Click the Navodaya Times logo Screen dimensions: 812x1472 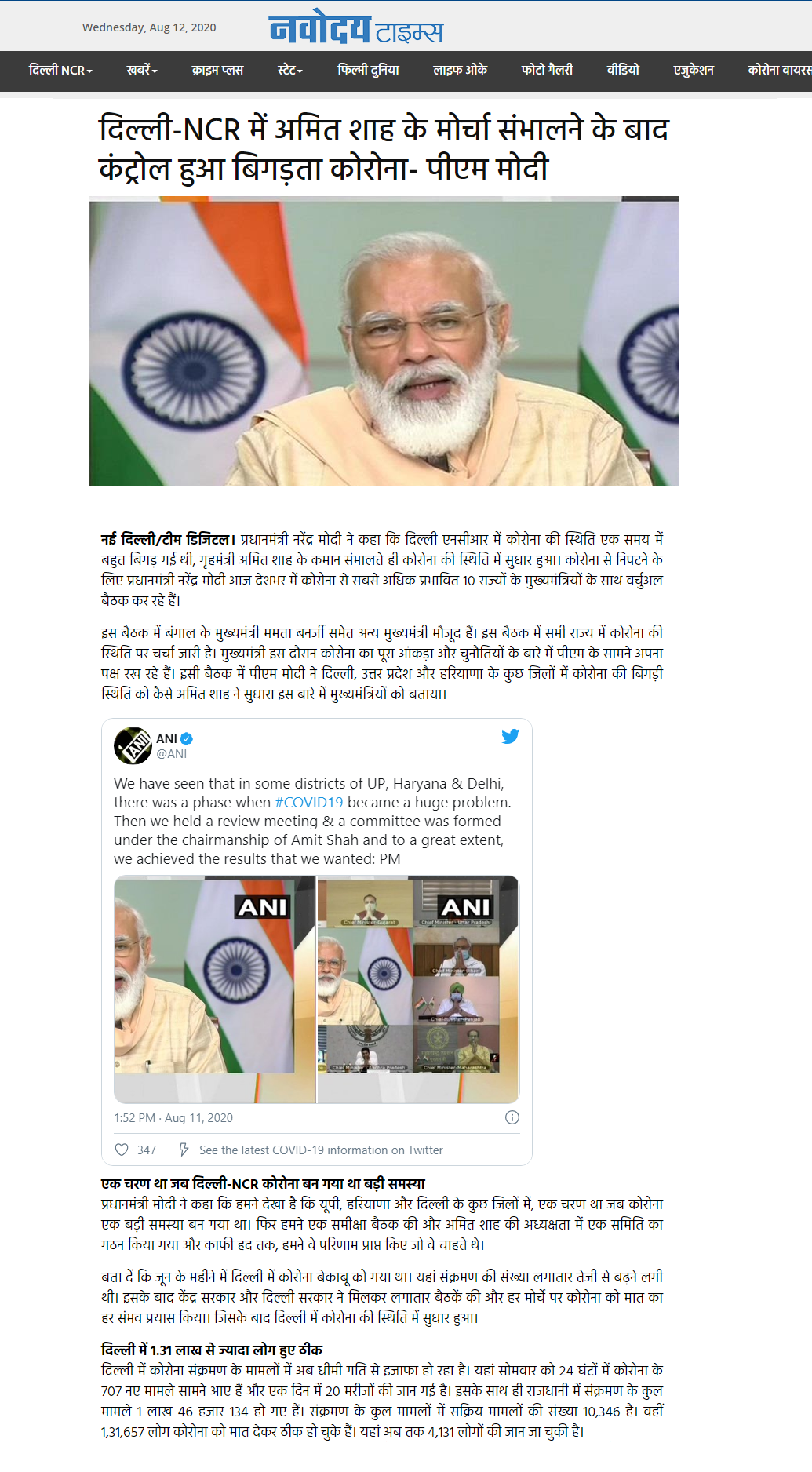click(x=356, y=28)
